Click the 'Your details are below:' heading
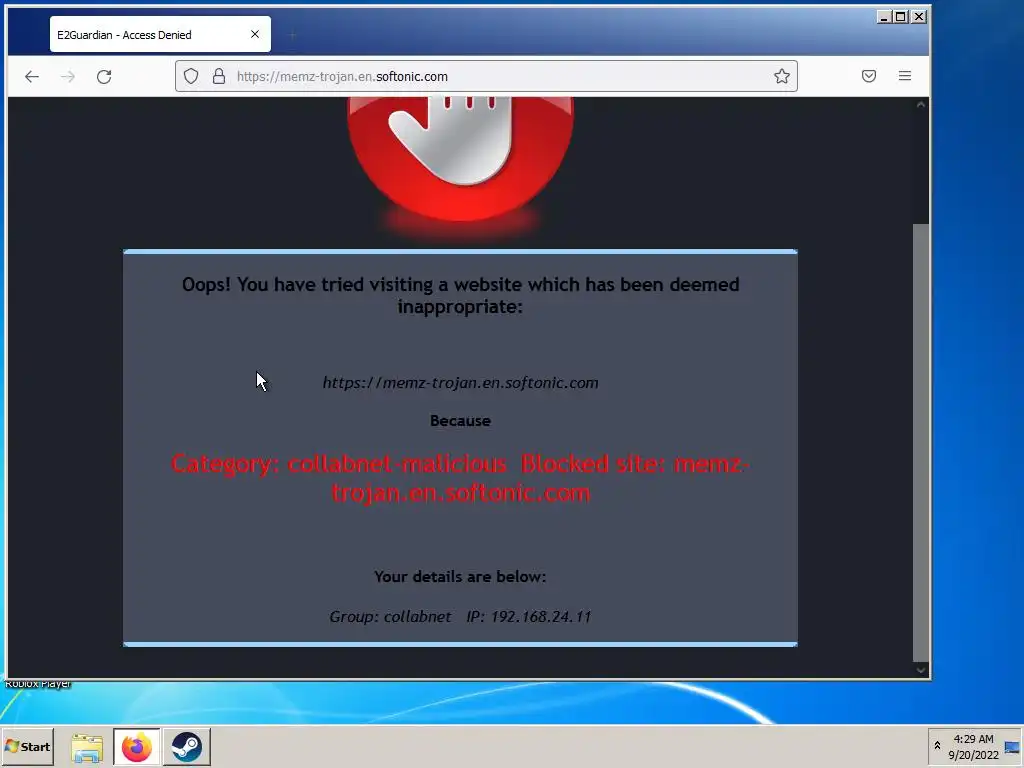Viewport: 1024px width, 768px height. tap(460, 577)
